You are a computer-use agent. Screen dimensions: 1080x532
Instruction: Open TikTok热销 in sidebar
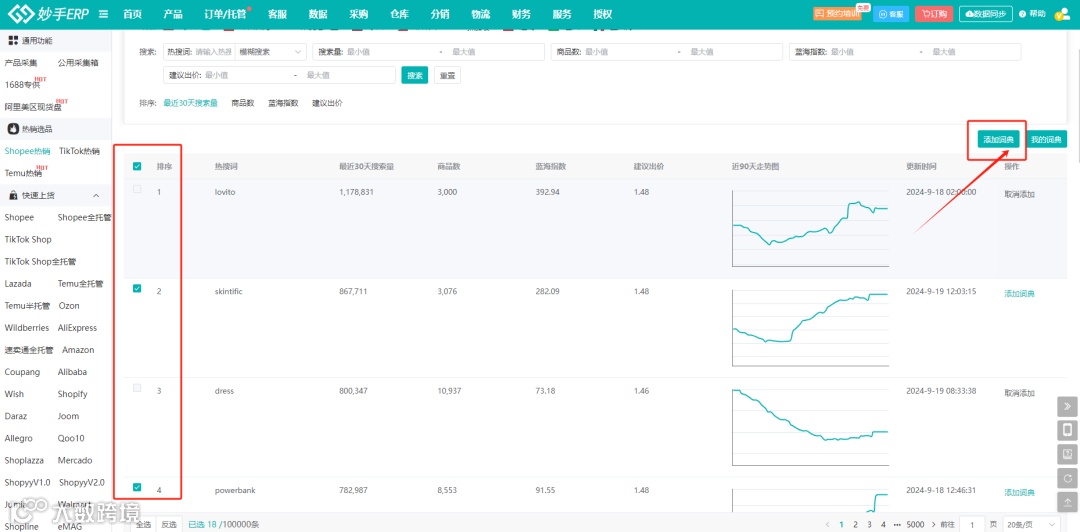(79, 151)
